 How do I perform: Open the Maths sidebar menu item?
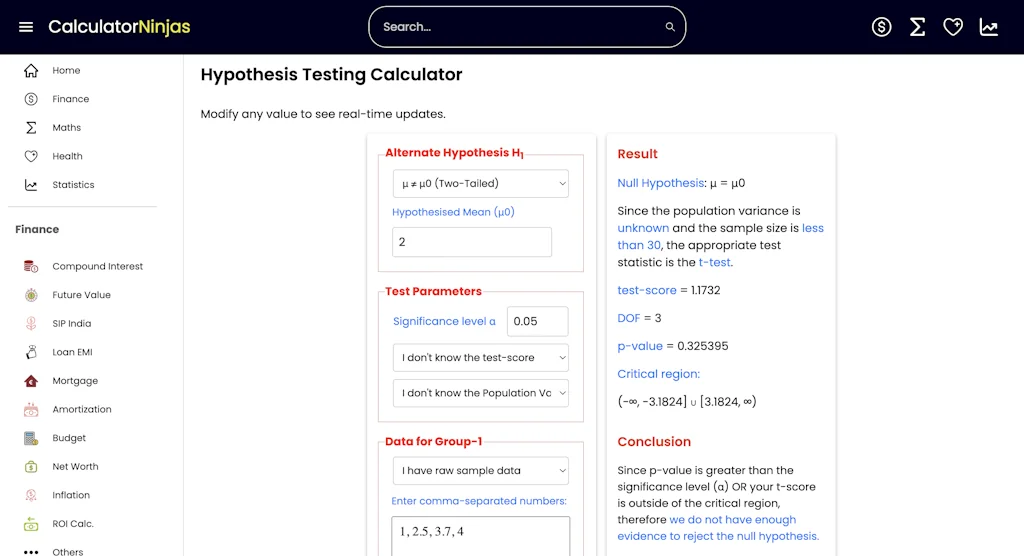click(x=67, y=127)
